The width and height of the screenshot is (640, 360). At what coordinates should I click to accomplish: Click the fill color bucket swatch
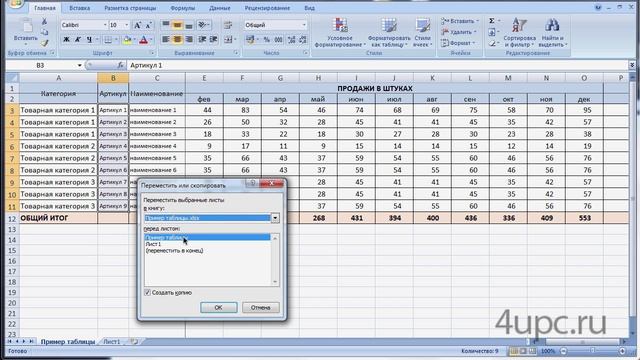click(x=127, y=40)
